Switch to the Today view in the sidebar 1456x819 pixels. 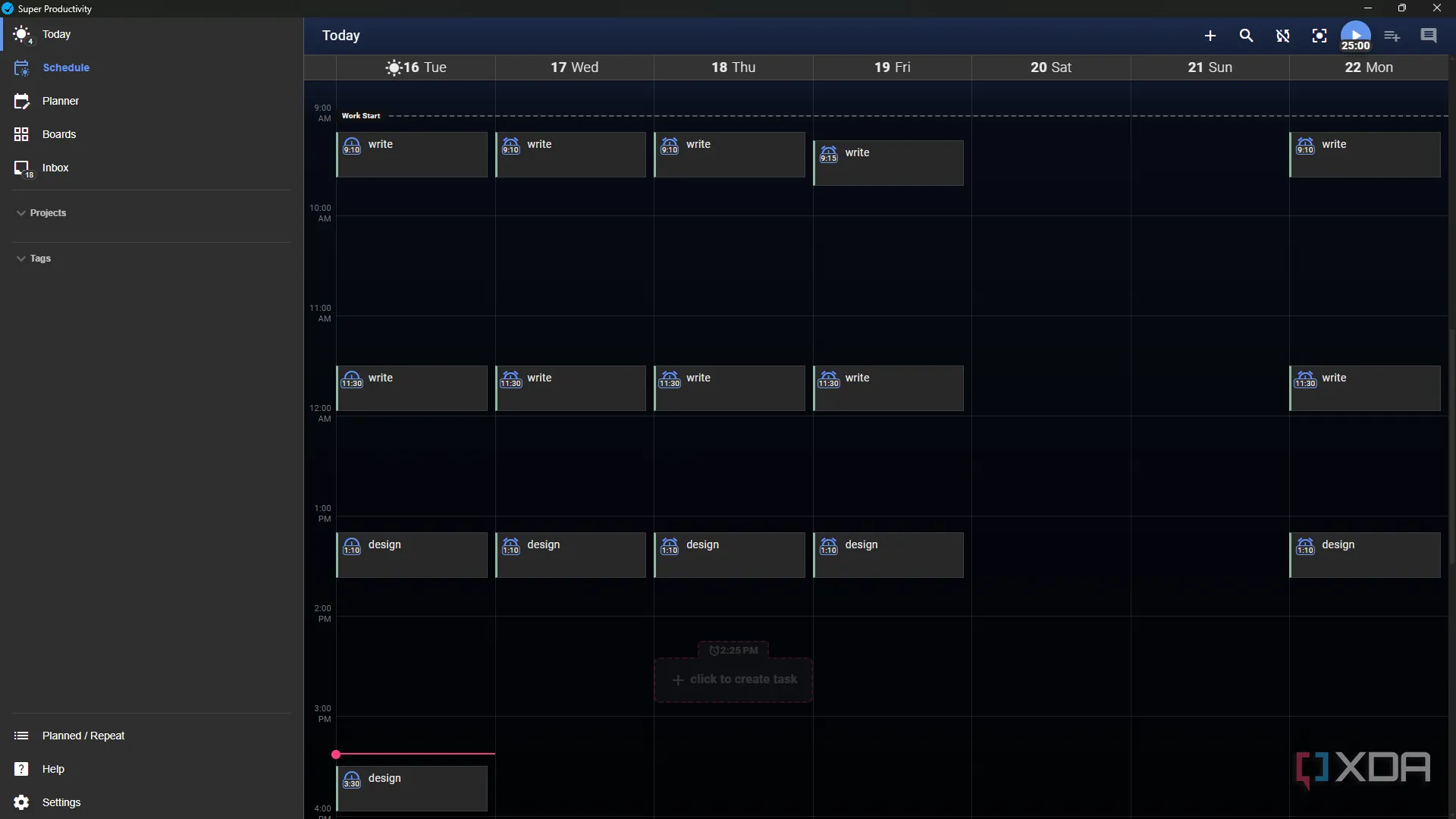(x=56, y=34)
